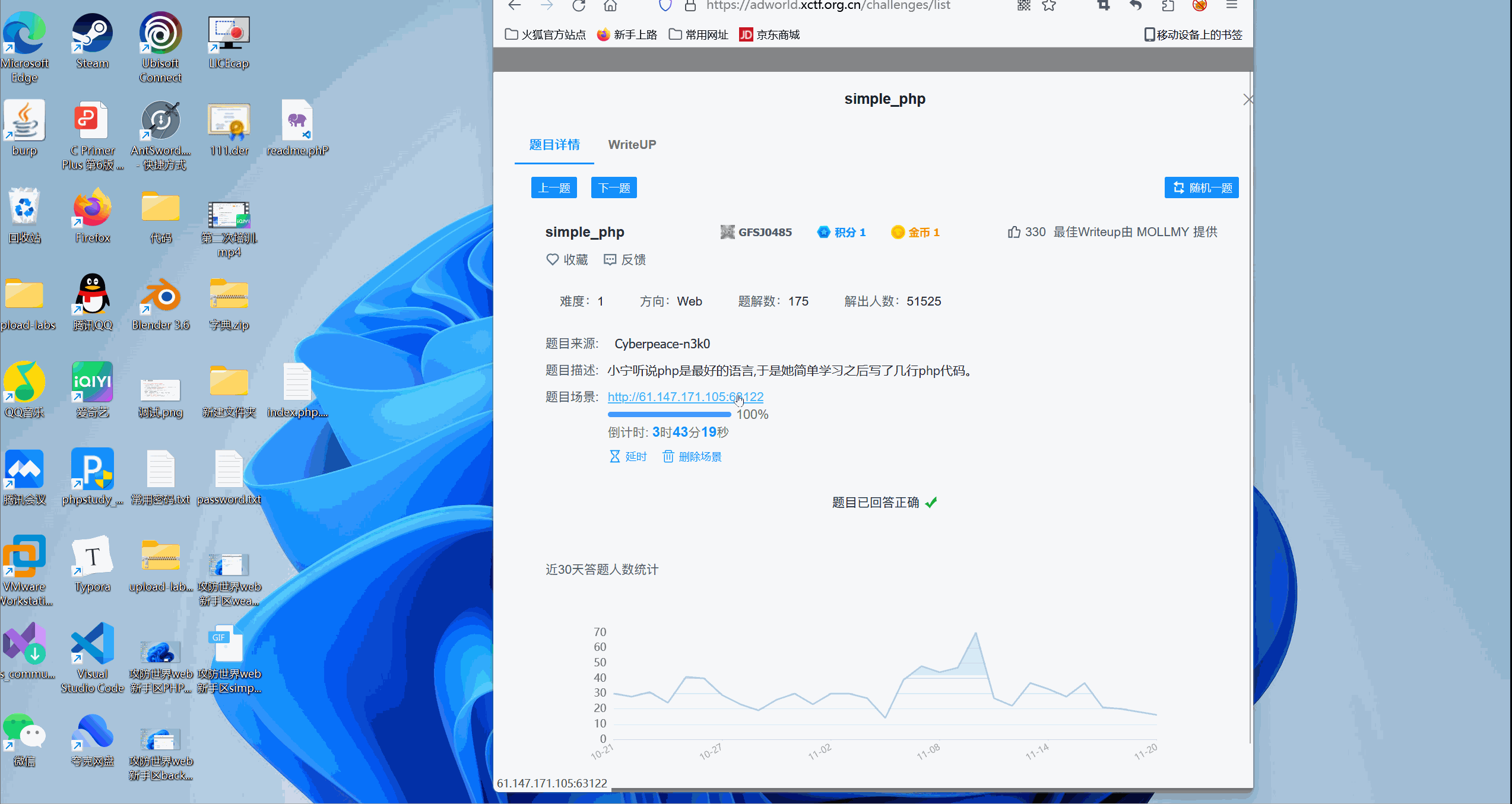The width and height of the screenshot is (1512, 804).
Task: Select the 题目详情 tab
Action: coord(553,144)
